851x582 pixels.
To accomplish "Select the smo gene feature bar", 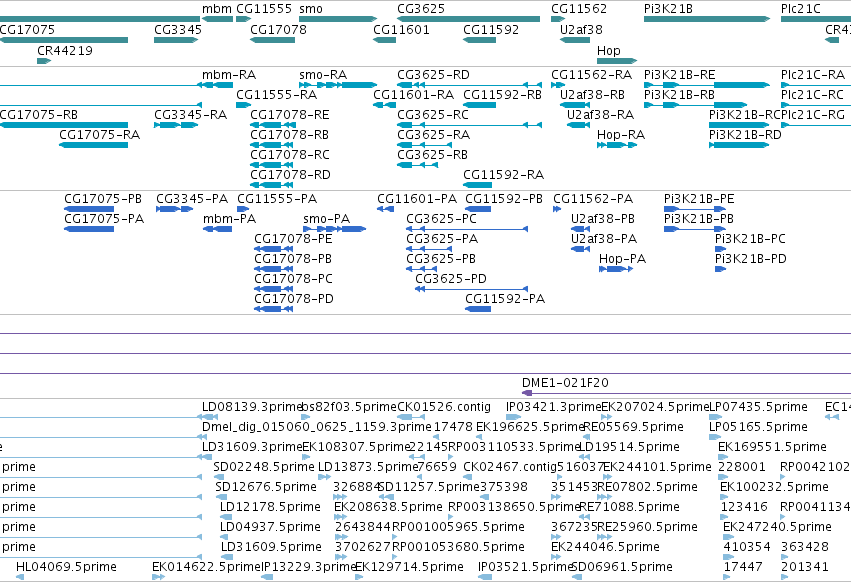I will coord(338,19).
